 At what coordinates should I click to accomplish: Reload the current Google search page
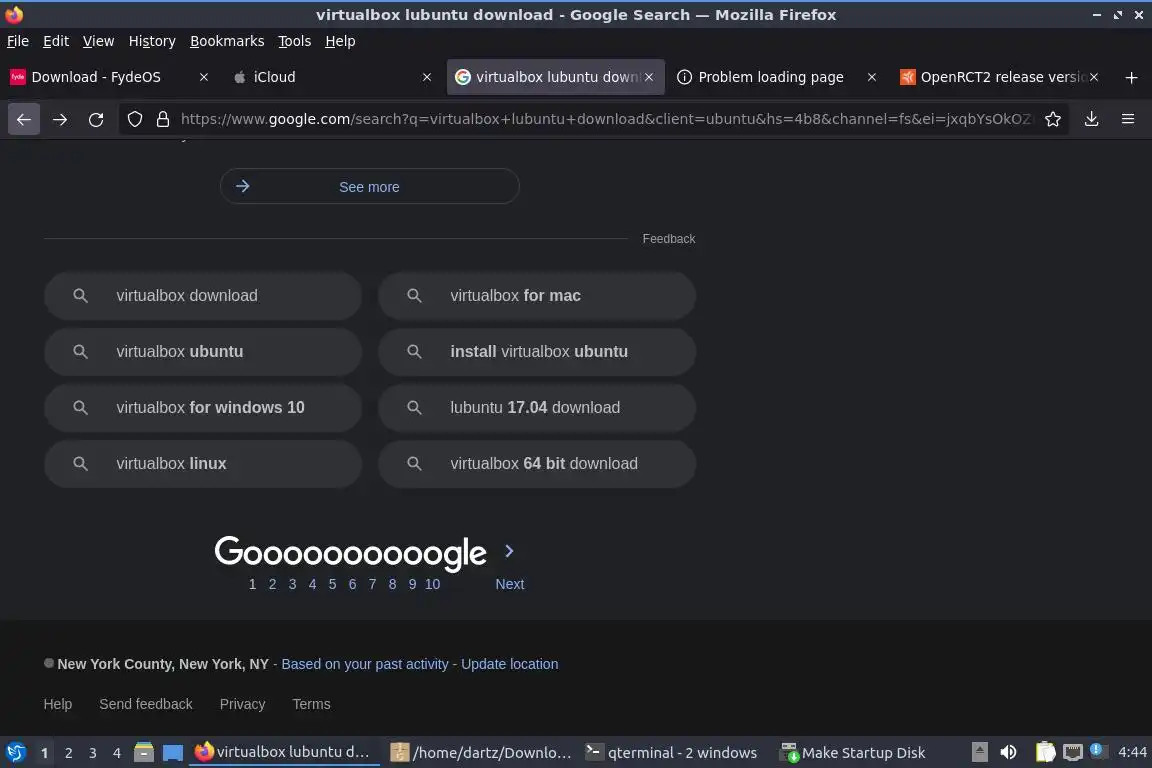tap(96, 119)
